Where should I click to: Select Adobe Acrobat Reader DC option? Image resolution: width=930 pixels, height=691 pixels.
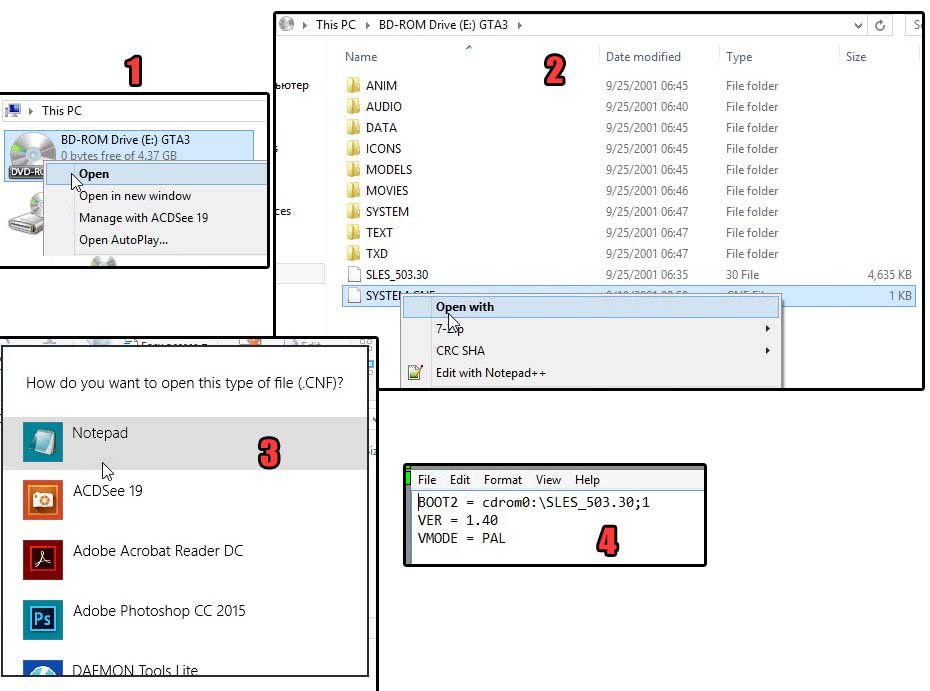tap(185, 559)
